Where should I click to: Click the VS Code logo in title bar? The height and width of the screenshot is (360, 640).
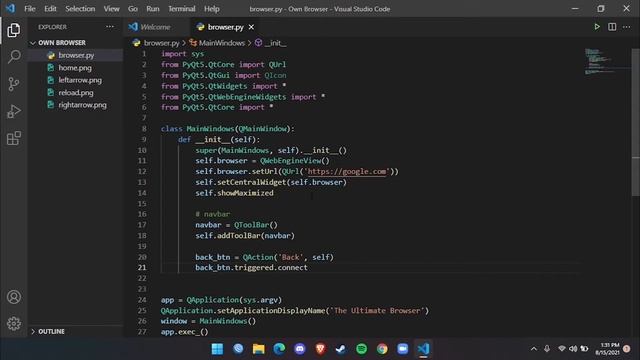click(10, 8)
